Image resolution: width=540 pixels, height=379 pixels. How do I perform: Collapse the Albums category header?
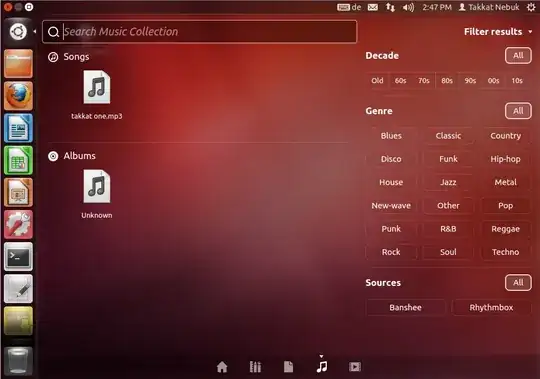(72, 156)
